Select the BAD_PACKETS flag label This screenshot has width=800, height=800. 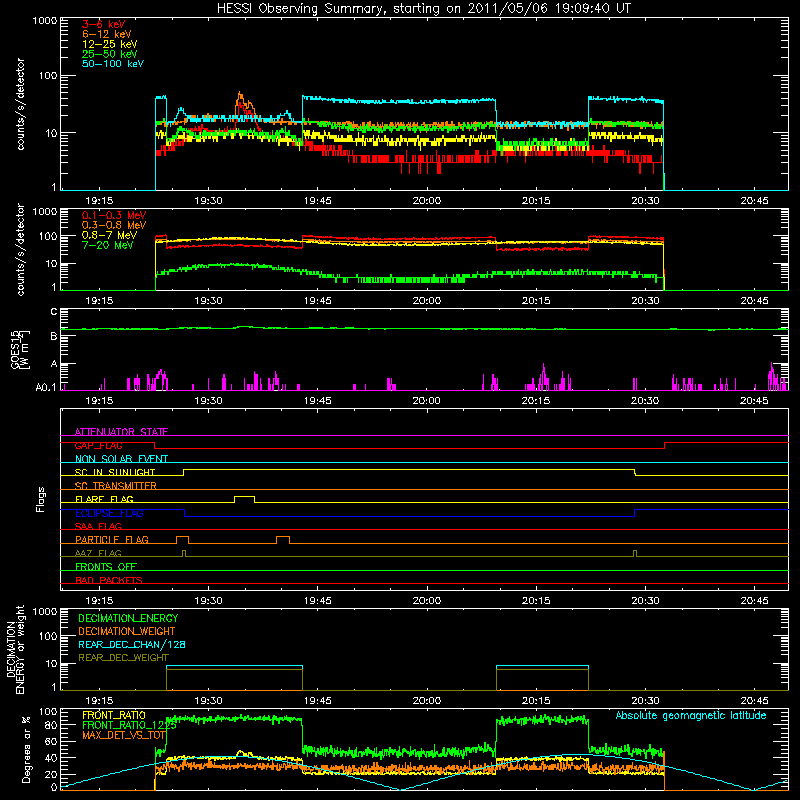point(109,580)
